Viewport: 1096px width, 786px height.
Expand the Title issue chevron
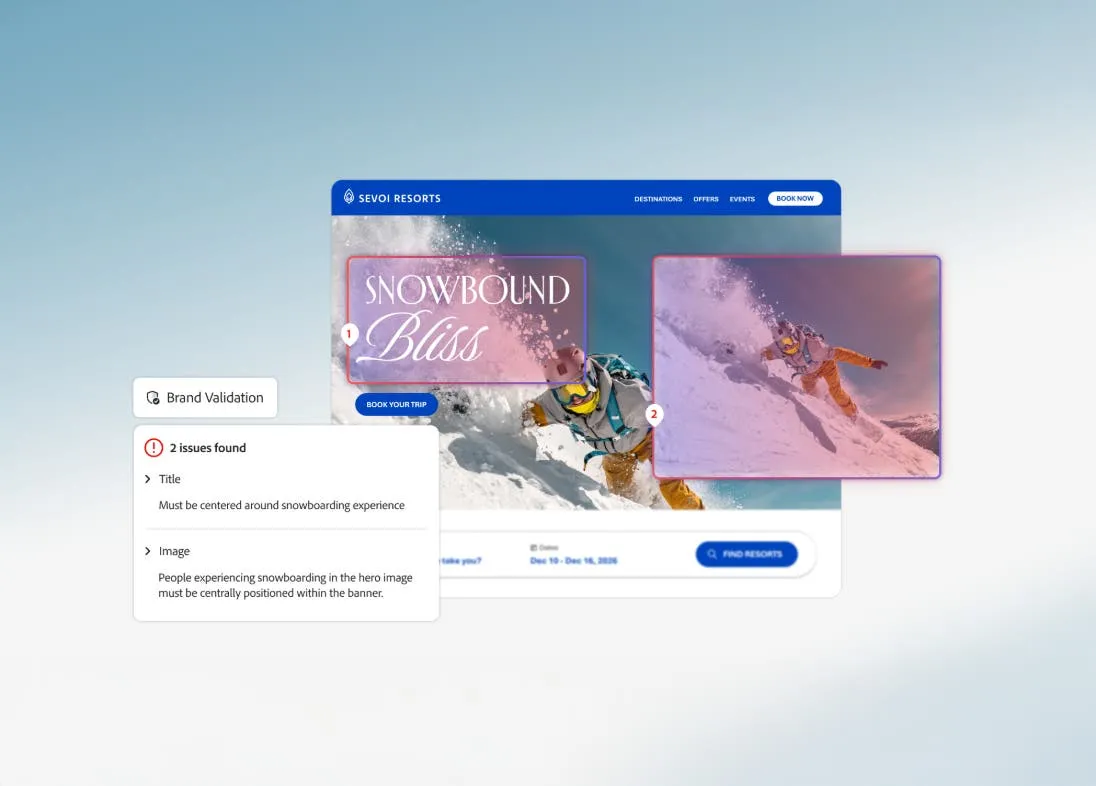click(x=147, y=479)
